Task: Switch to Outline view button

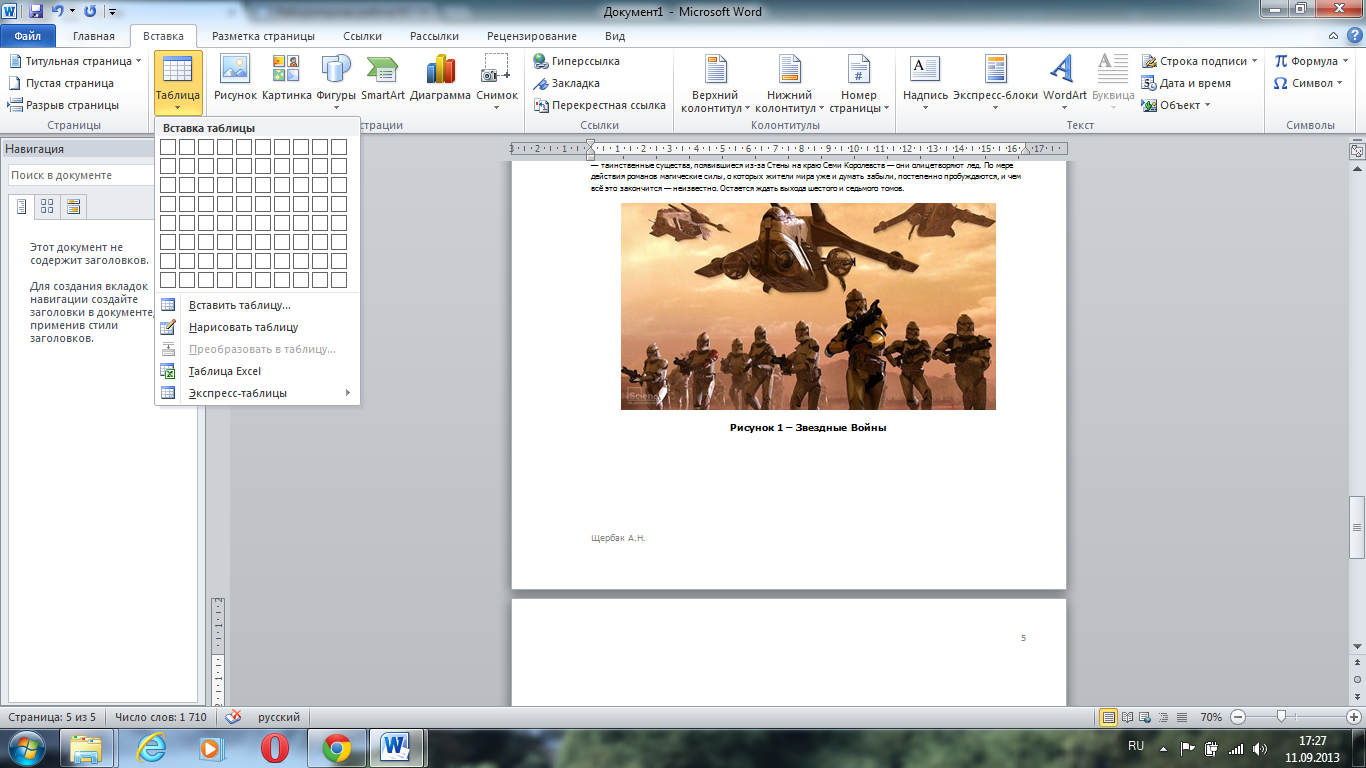Action: tap(1165, 717)
